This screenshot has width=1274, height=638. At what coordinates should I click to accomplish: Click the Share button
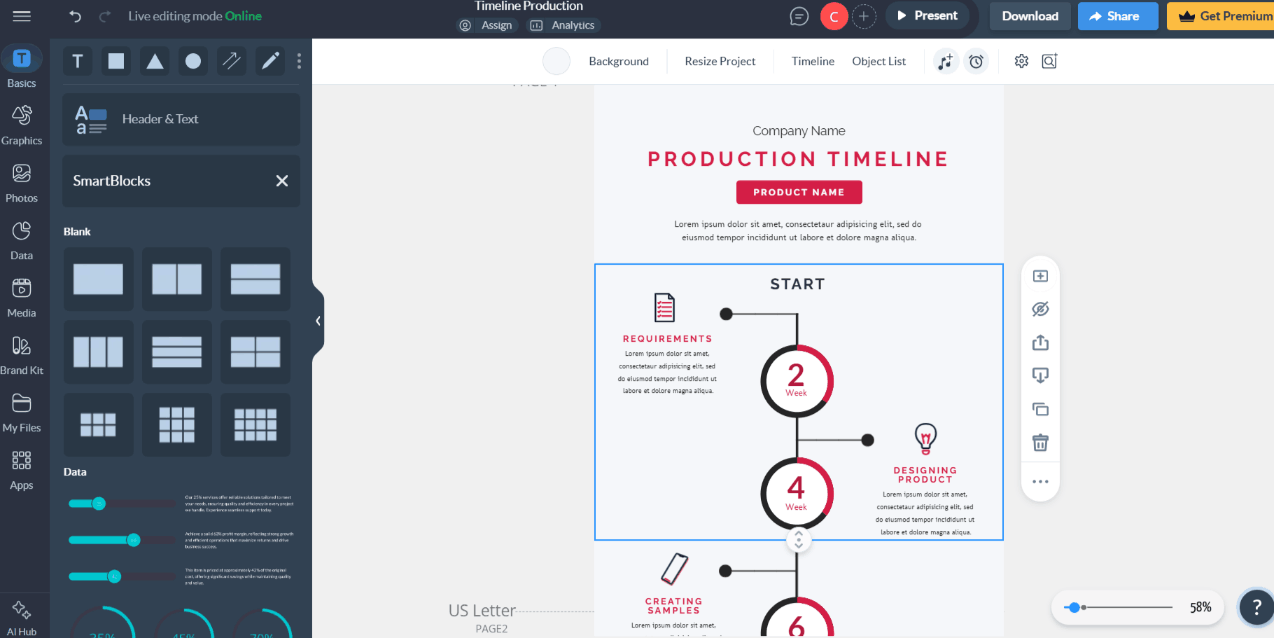(x=1118, y=16)
